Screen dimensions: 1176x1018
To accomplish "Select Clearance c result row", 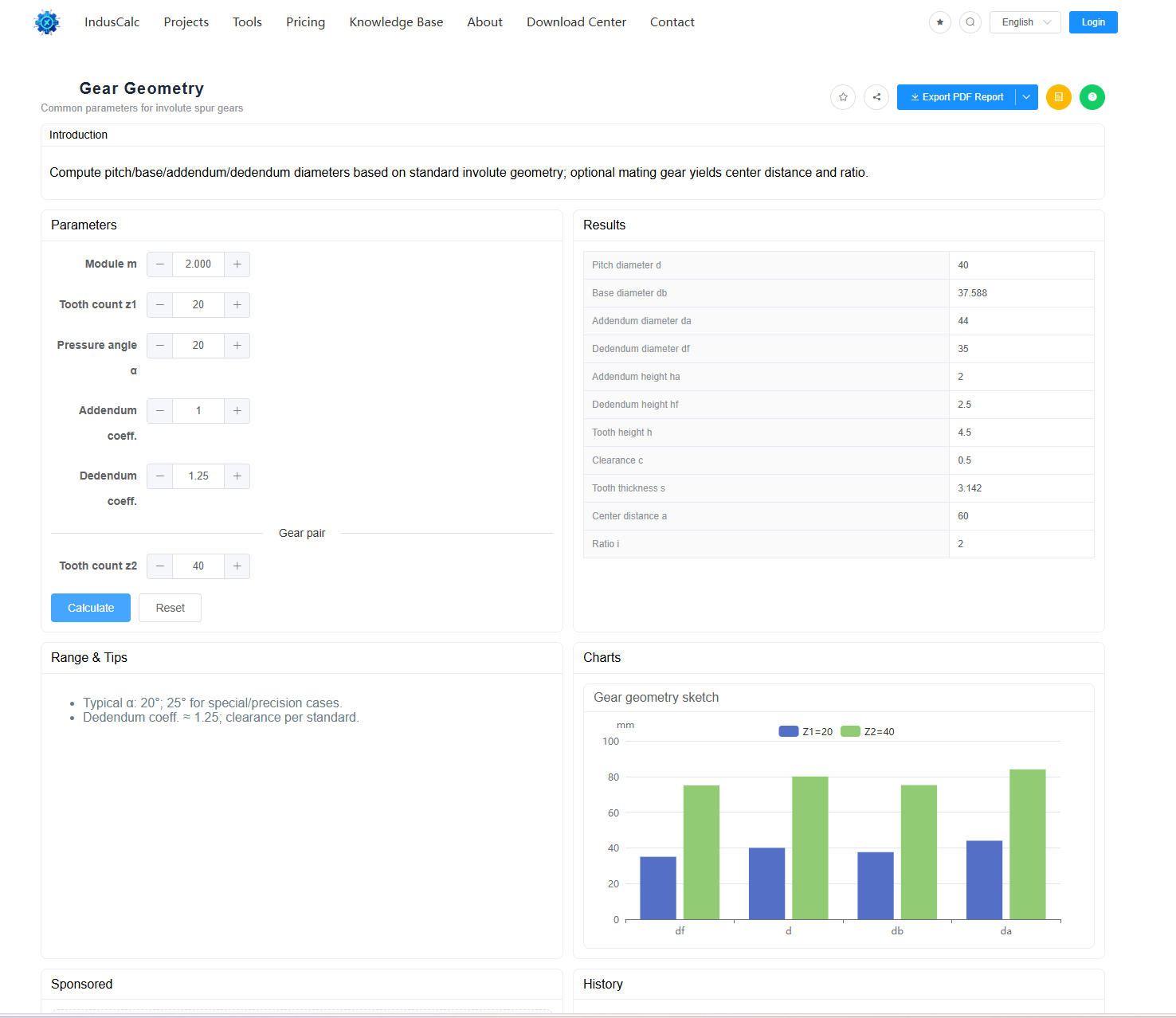I will [x=839, y=460].
